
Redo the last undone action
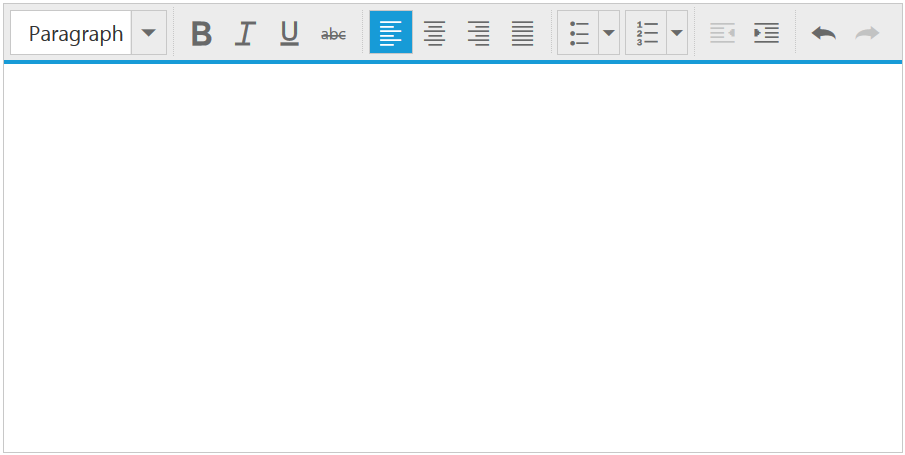[867, 33]
